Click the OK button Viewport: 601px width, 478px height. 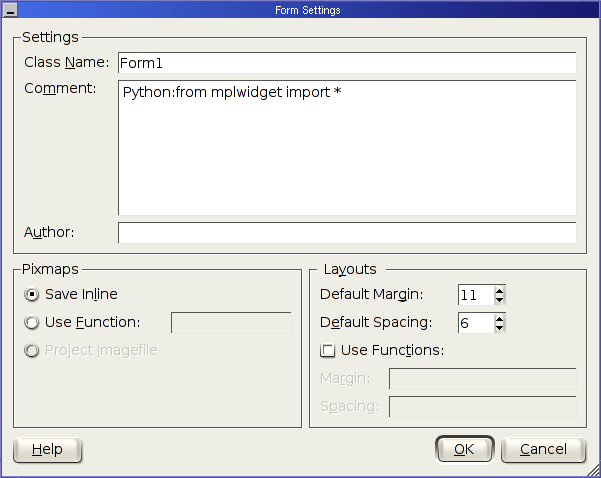click(465, 449)
